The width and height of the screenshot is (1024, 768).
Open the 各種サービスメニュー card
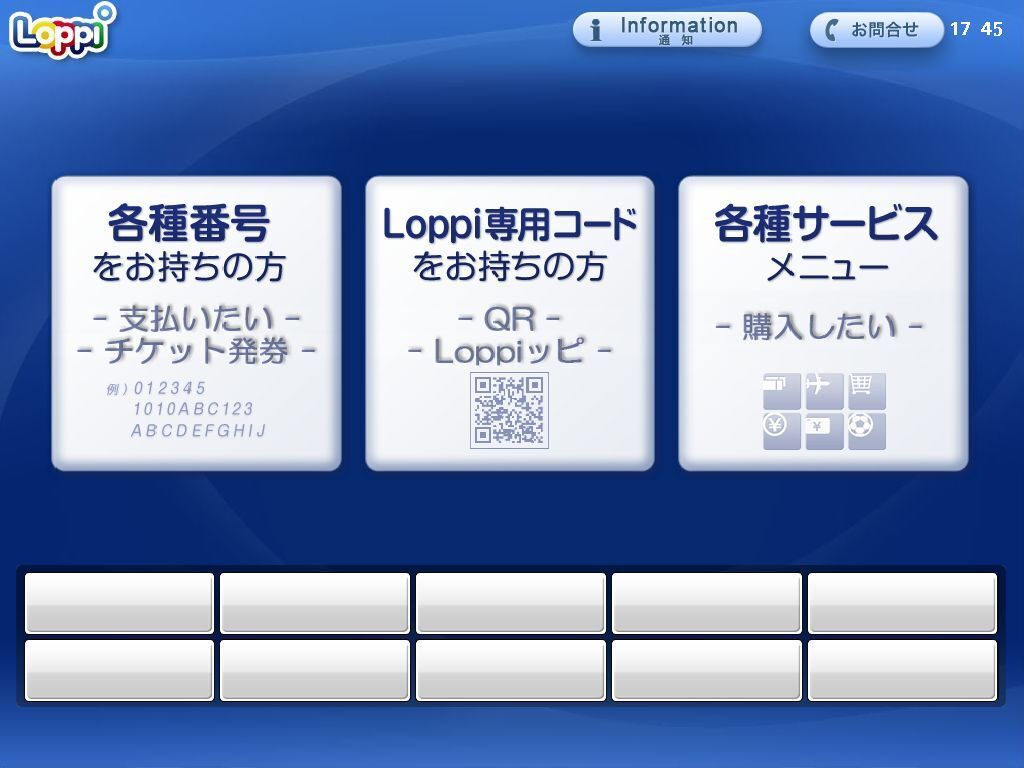[823, 323]
